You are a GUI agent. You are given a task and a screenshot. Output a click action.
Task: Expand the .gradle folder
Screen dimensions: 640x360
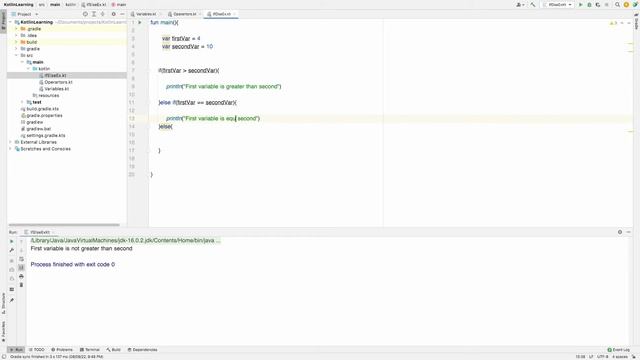click(x=16, y=29)
